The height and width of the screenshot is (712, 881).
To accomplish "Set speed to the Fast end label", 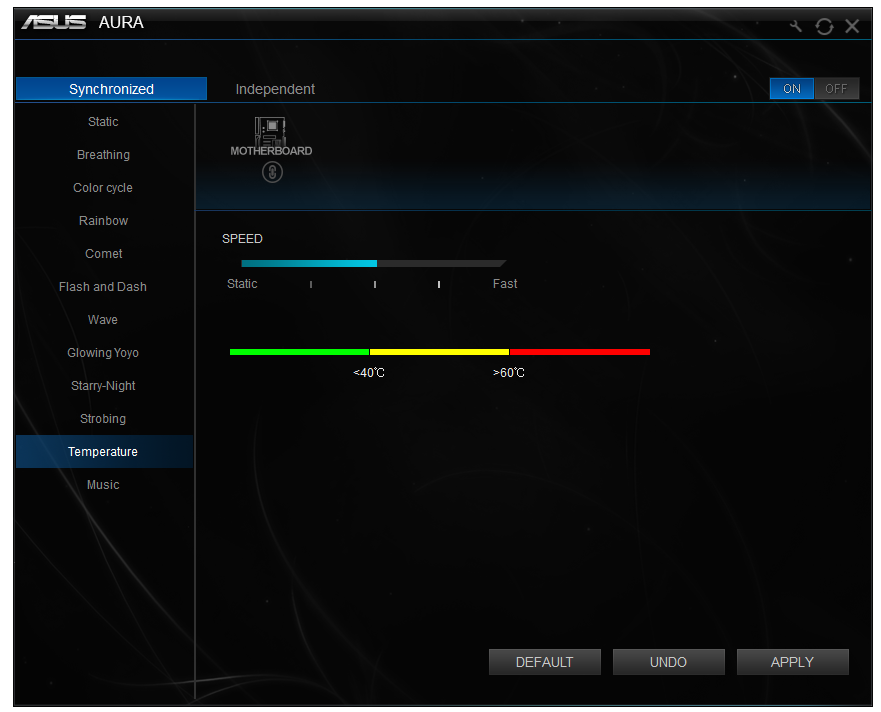I will tap(505, 284).
